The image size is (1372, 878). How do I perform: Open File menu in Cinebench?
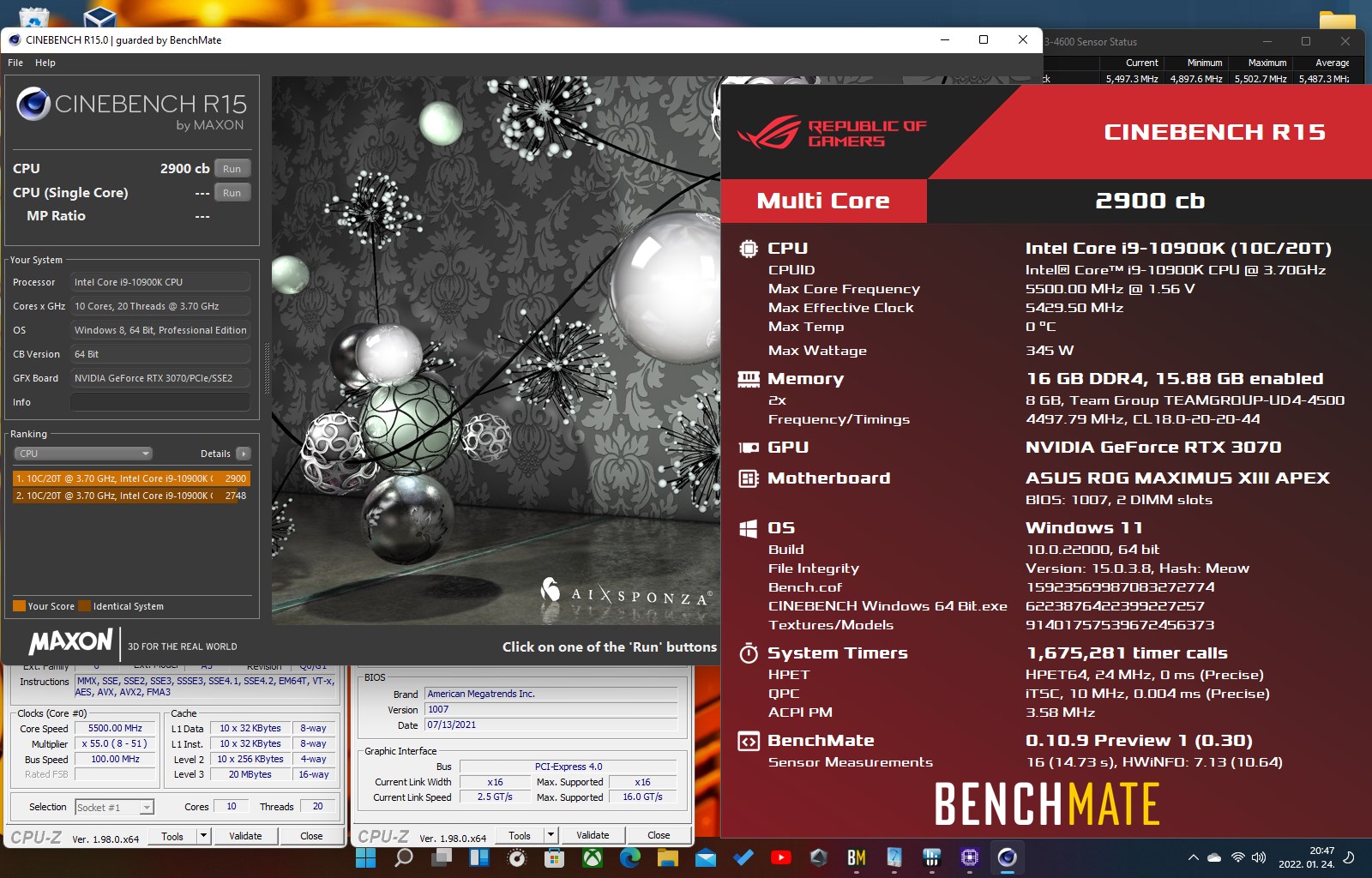[15, 63]
